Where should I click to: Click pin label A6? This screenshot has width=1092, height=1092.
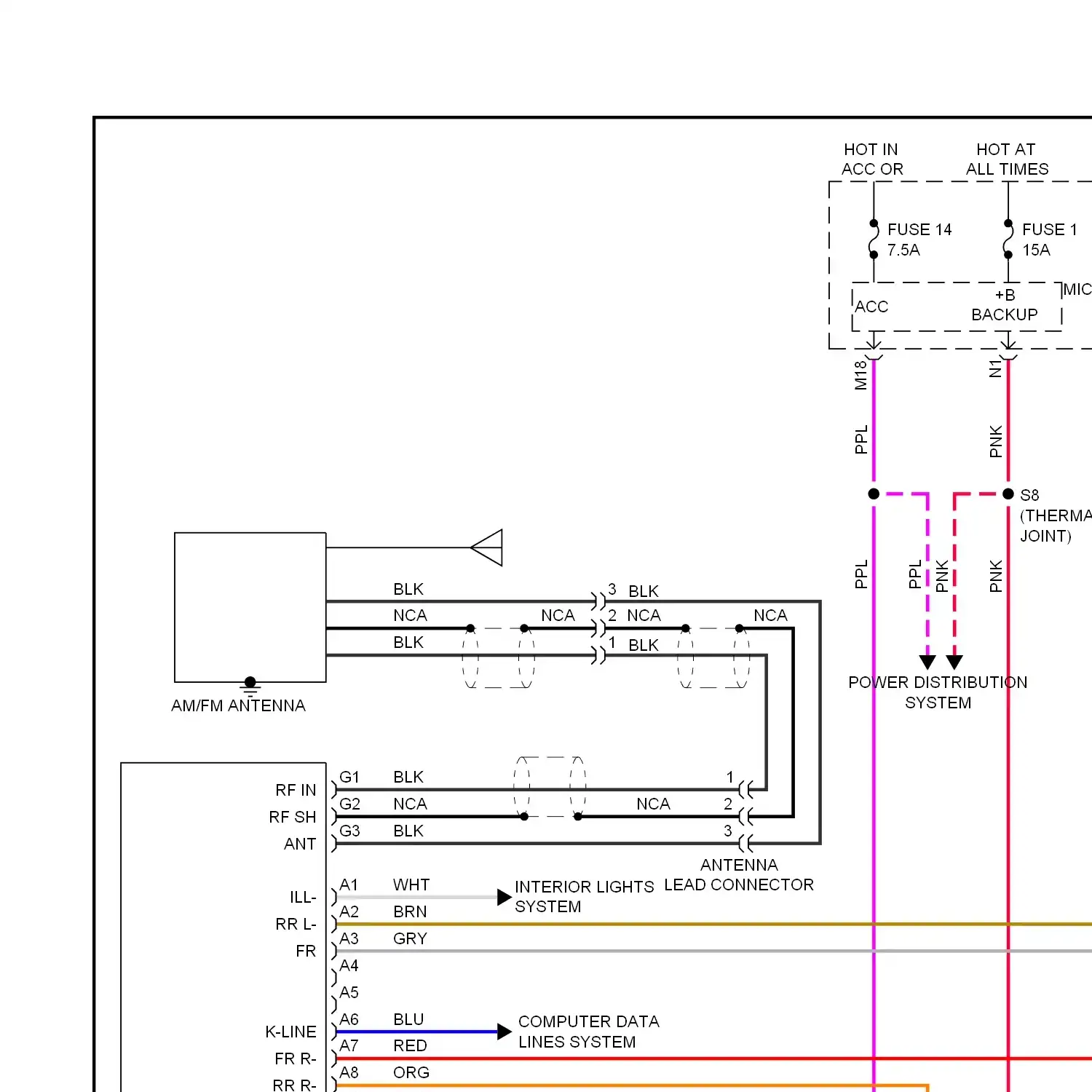click(x=349, y=1019)
